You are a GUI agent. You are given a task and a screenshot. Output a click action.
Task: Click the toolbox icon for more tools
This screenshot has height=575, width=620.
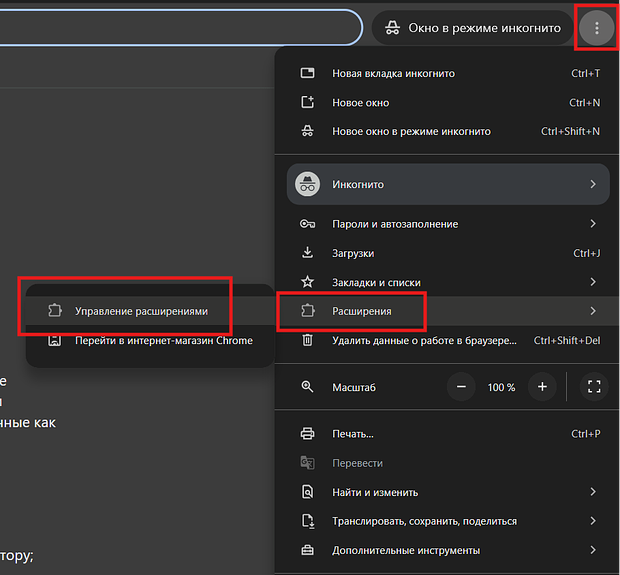coord(307,550)
